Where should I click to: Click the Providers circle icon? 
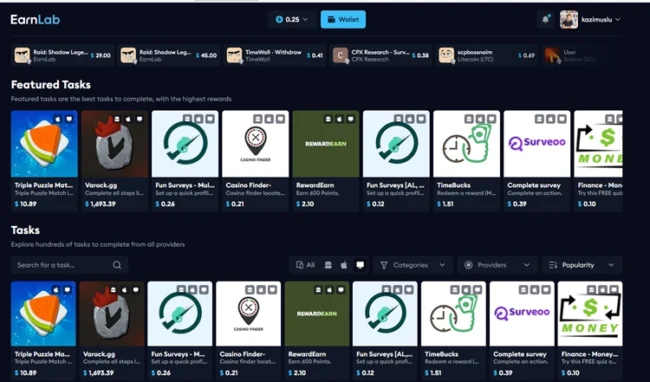point(468,265)
